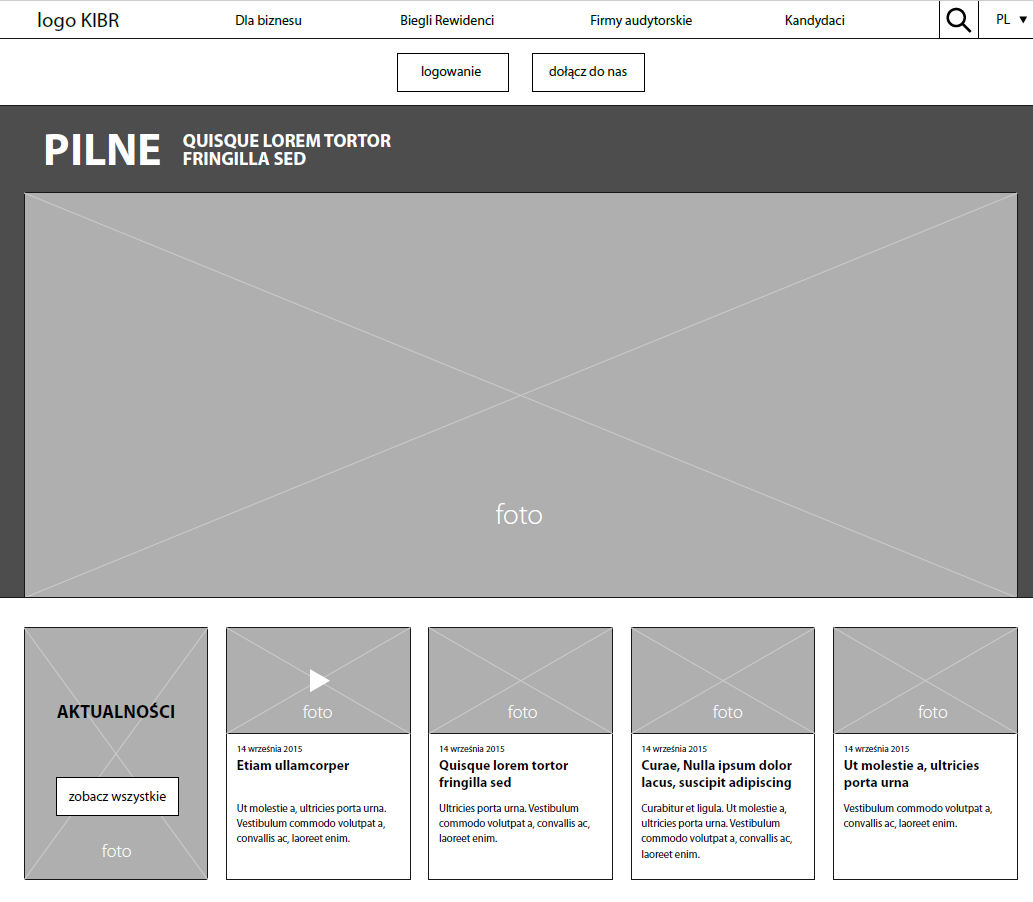Viewport: 1033px width, 902px height.
Task: Click the photo above Ut molestie a card
Action: (x=925, y=681)
